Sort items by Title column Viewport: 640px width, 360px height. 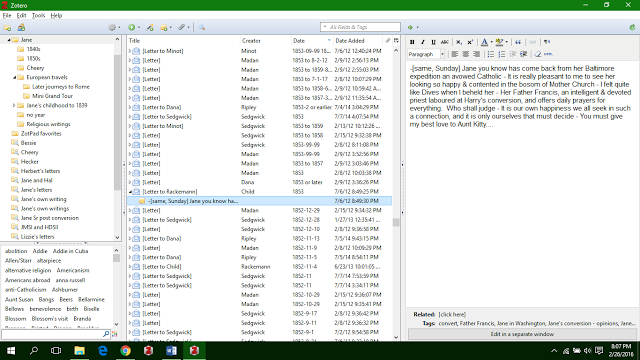click(184, 41)
